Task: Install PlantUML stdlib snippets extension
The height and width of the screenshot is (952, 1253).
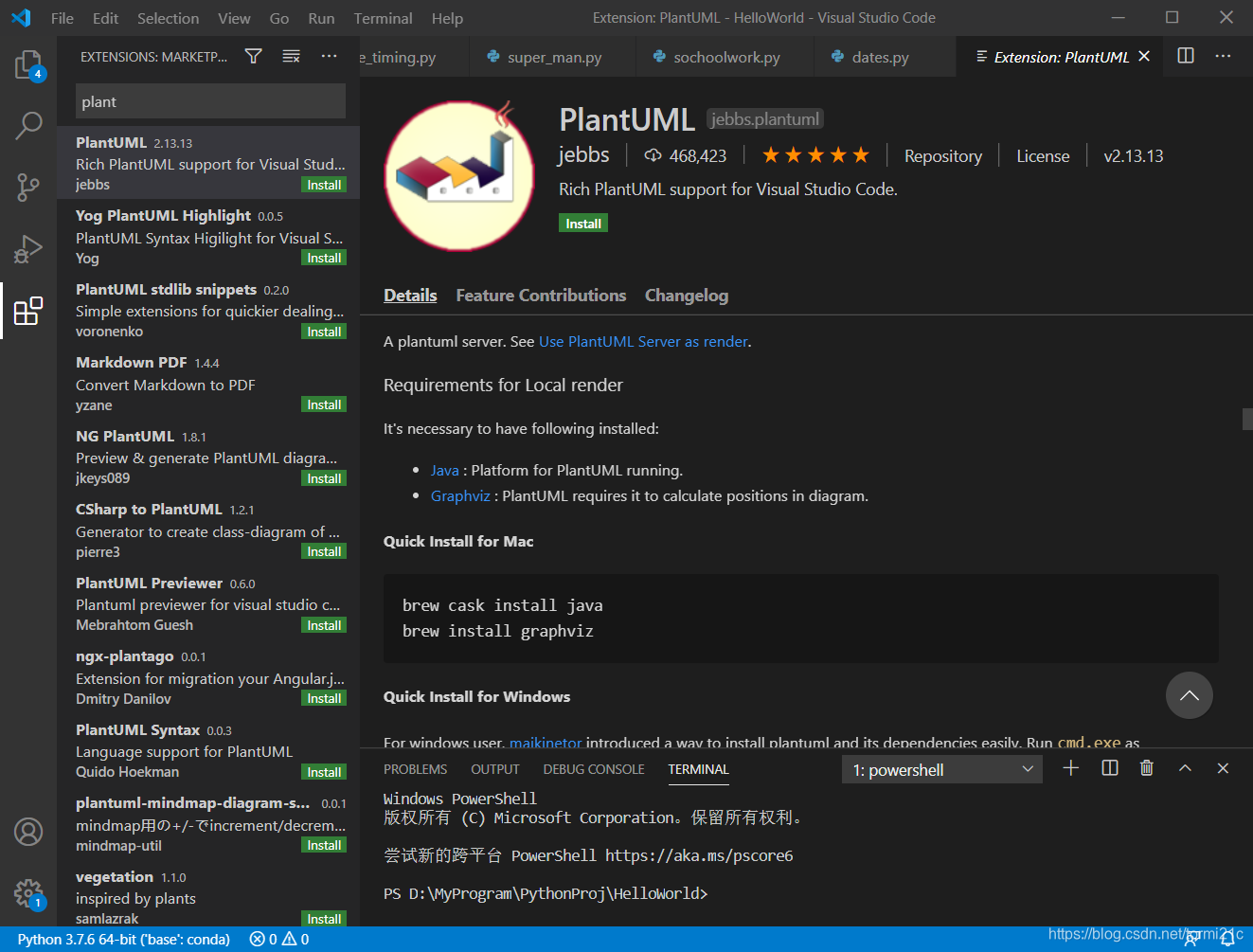Action: (x=324, y=332)
